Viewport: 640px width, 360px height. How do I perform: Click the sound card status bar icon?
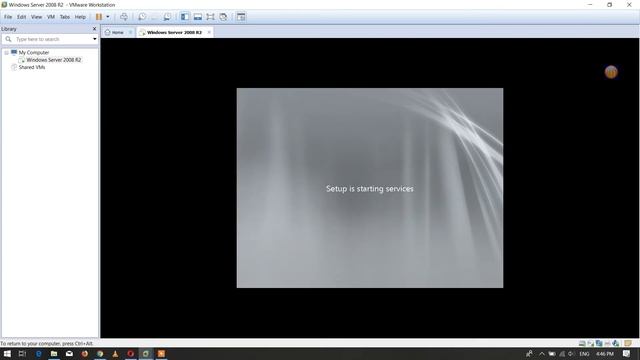(616, 343)
